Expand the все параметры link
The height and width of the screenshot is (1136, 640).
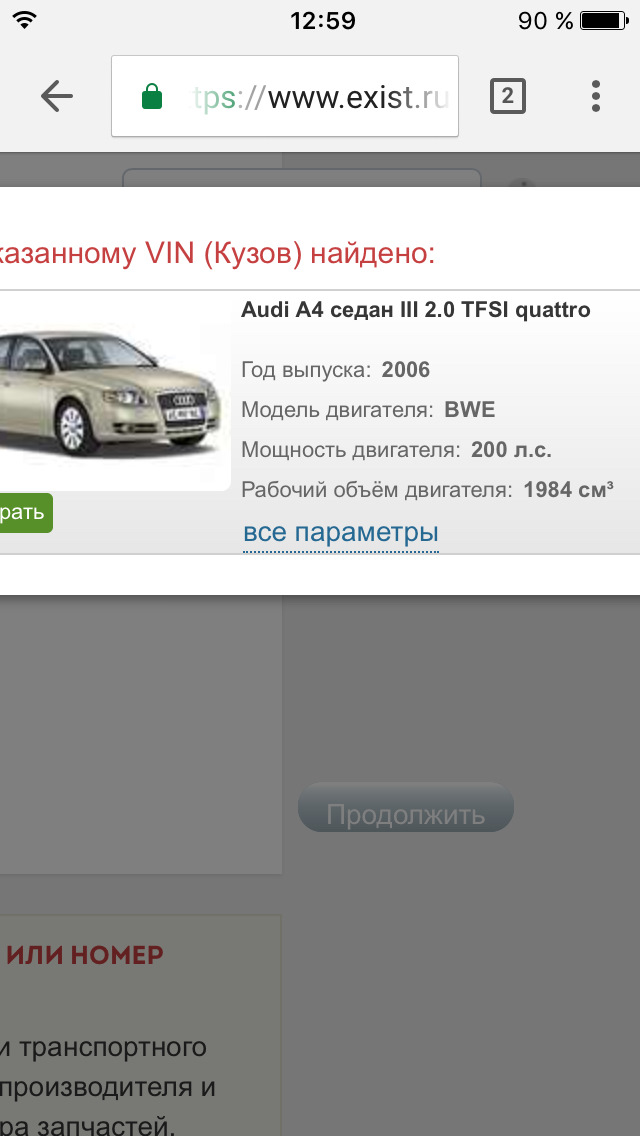tap(341, 532)
